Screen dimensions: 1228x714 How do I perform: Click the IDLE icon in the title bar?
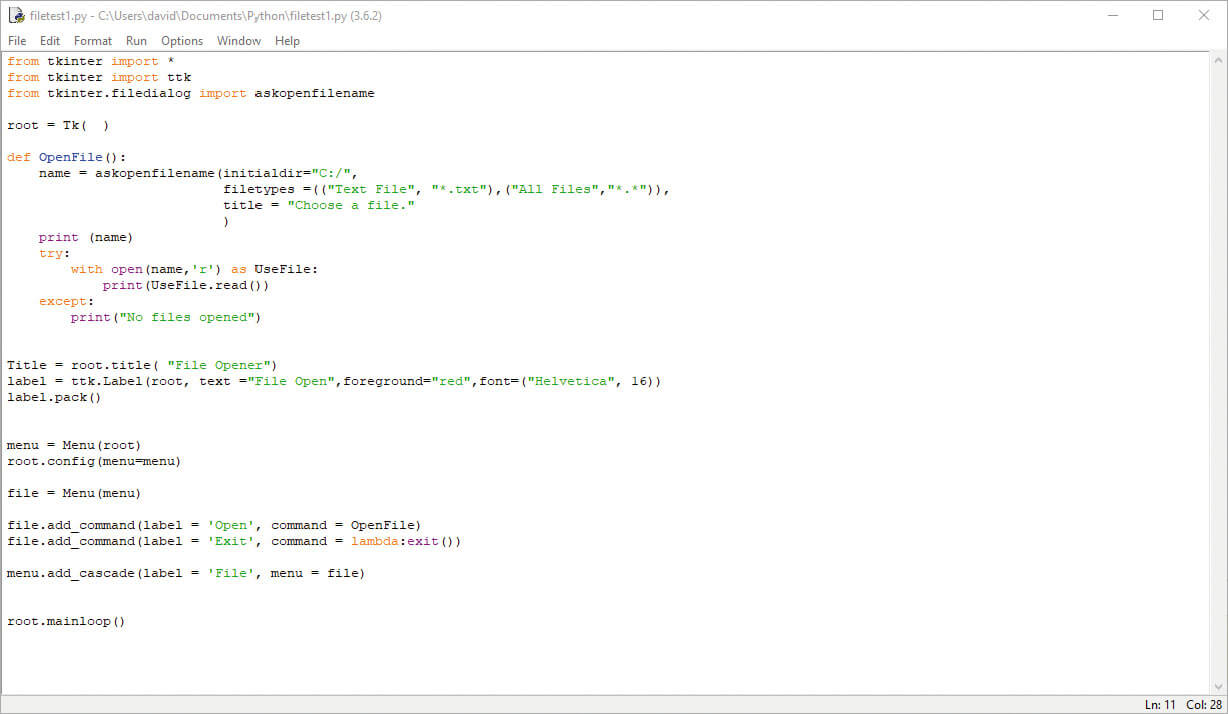click(x=16, y=15)
